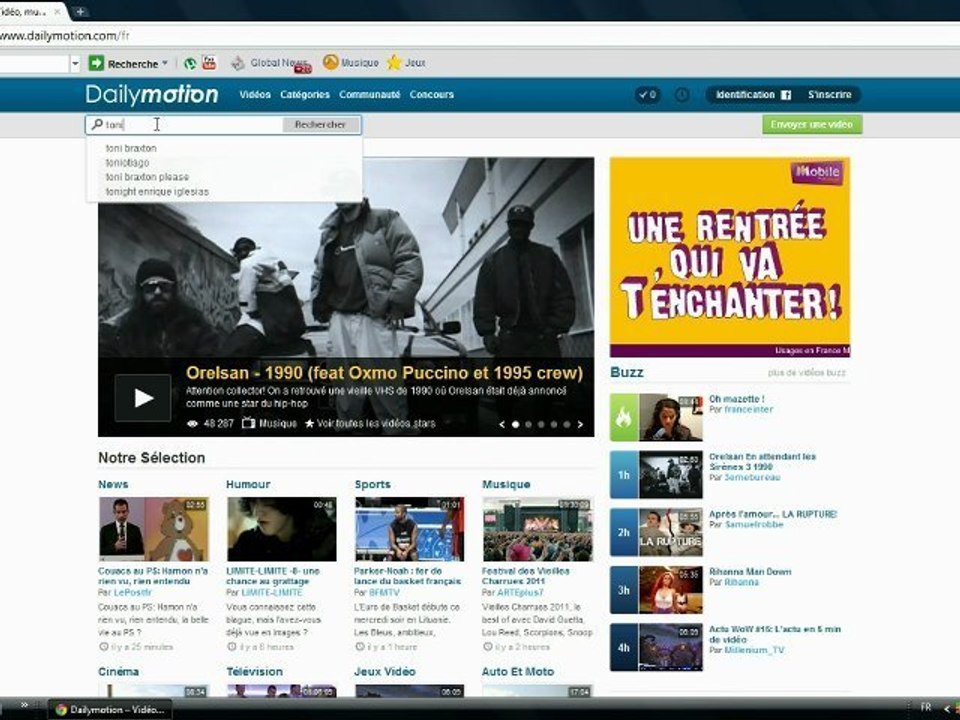Go to previous featured video arrow
This screenshot has height=720, width=960.
coord(502,424)
